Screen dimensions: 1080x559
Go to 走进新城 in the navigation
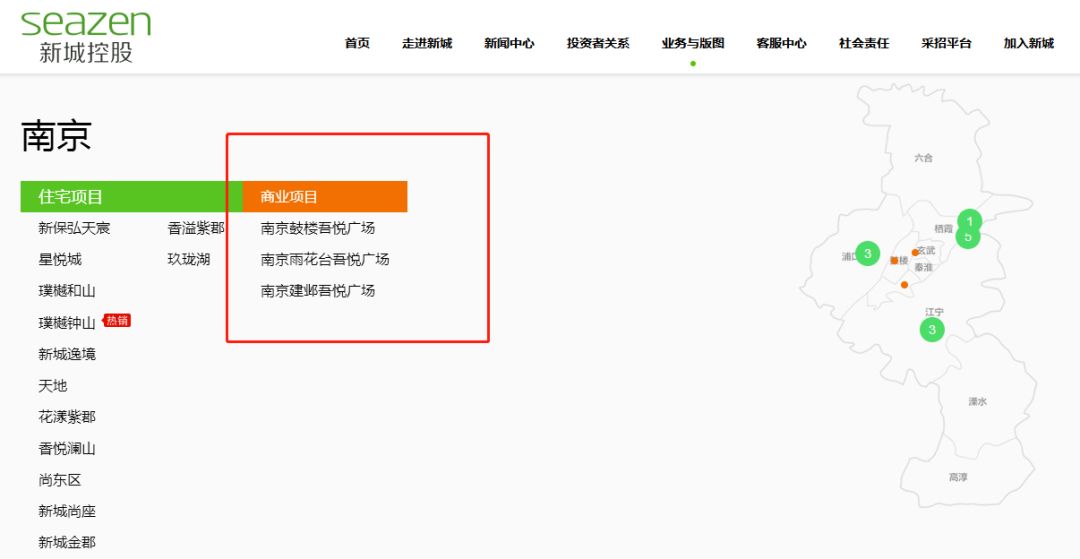[x=427, y=43]
